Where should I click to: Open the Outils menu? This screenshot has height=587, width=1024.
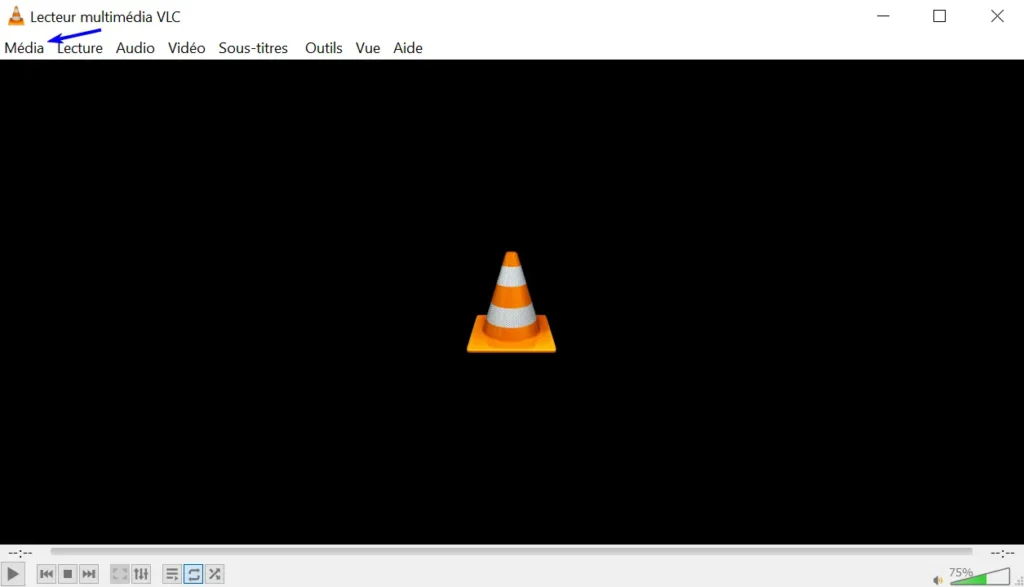[x=323, y=47]
